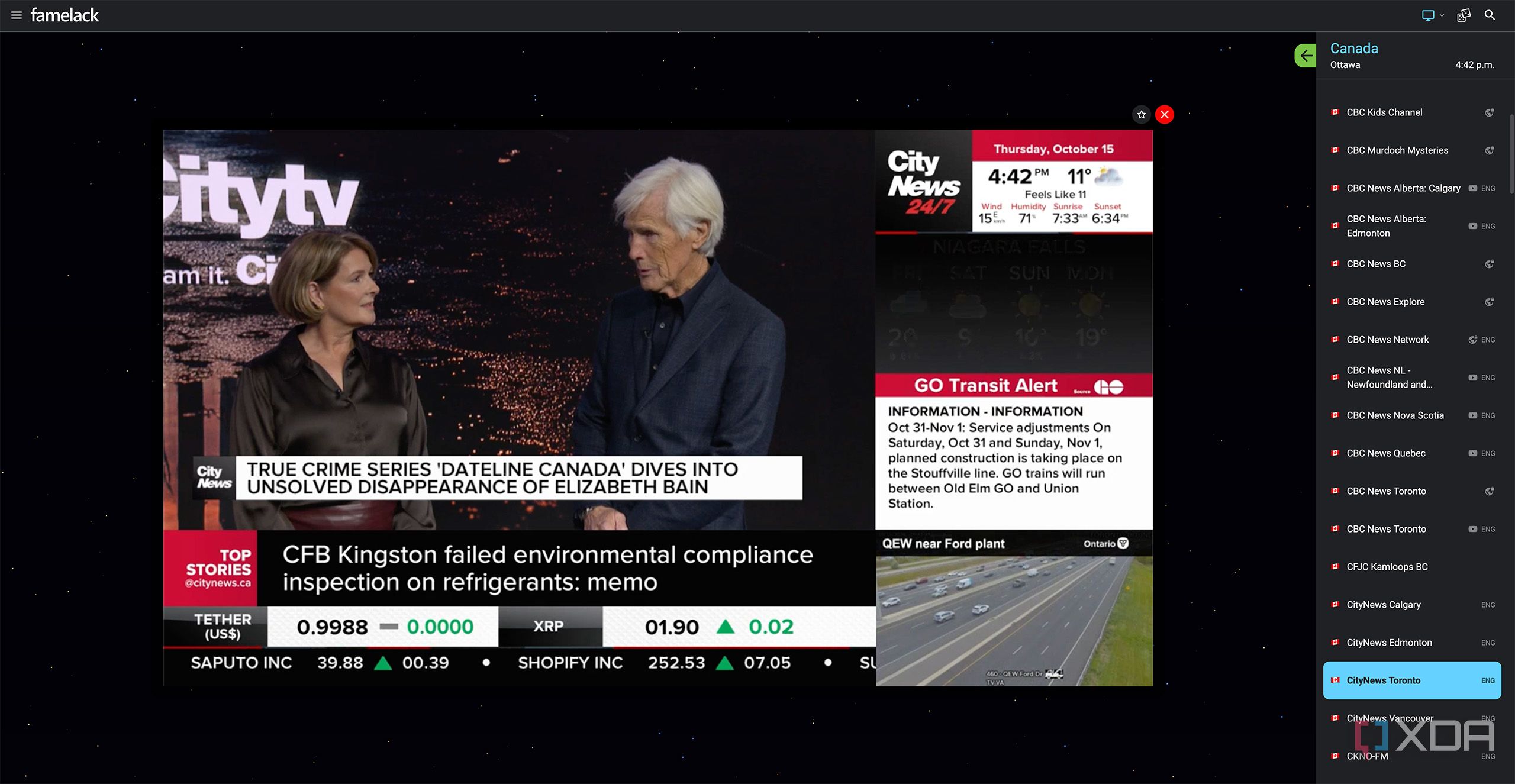The width and height of the screenshot is (1515, 784).
Task: Open the CityNews Vancouver channel
Action: pos(1412,718)
